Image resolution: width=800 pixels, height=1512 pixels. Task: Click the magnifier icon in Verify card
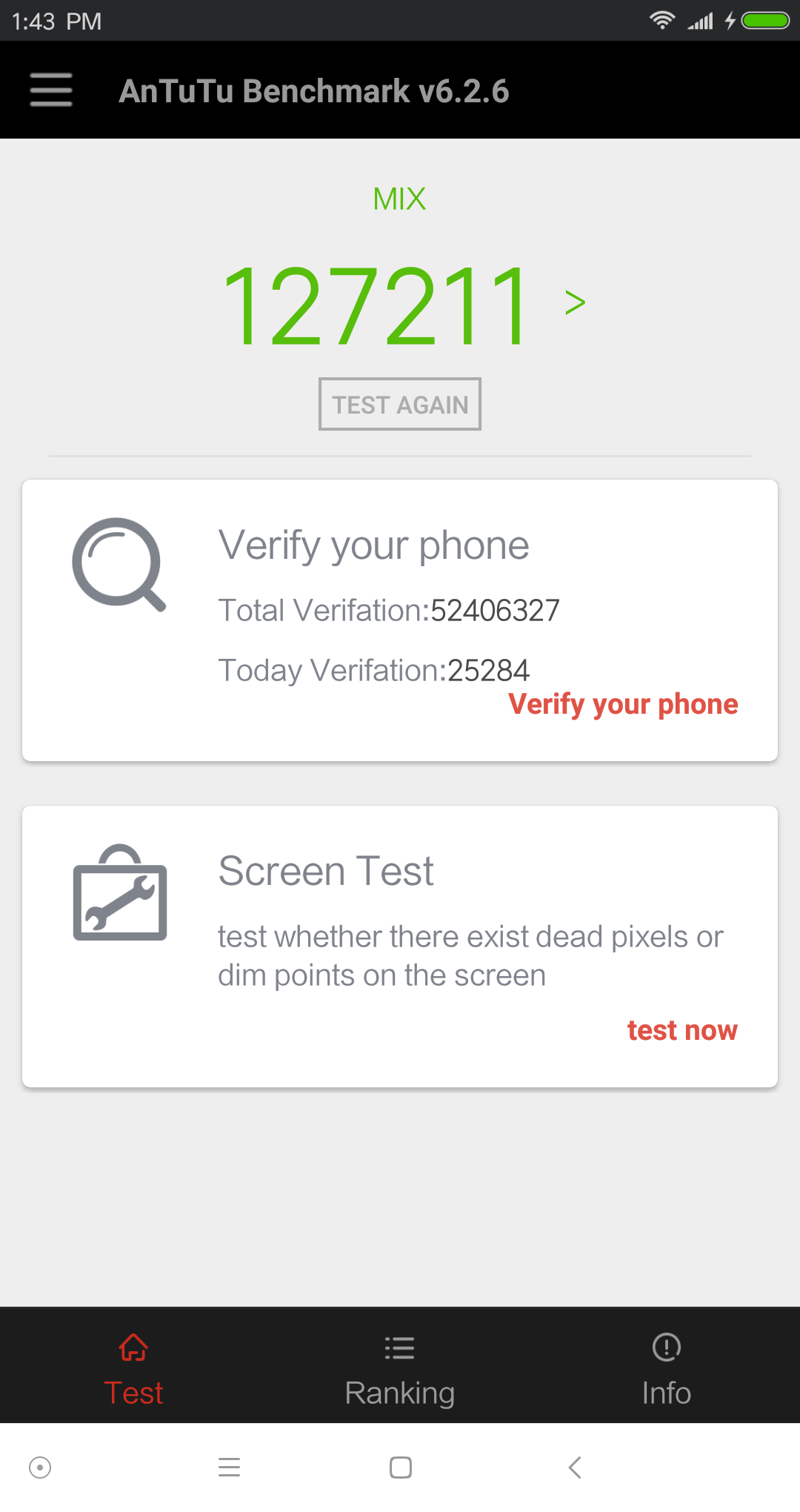tap(119, 564)
